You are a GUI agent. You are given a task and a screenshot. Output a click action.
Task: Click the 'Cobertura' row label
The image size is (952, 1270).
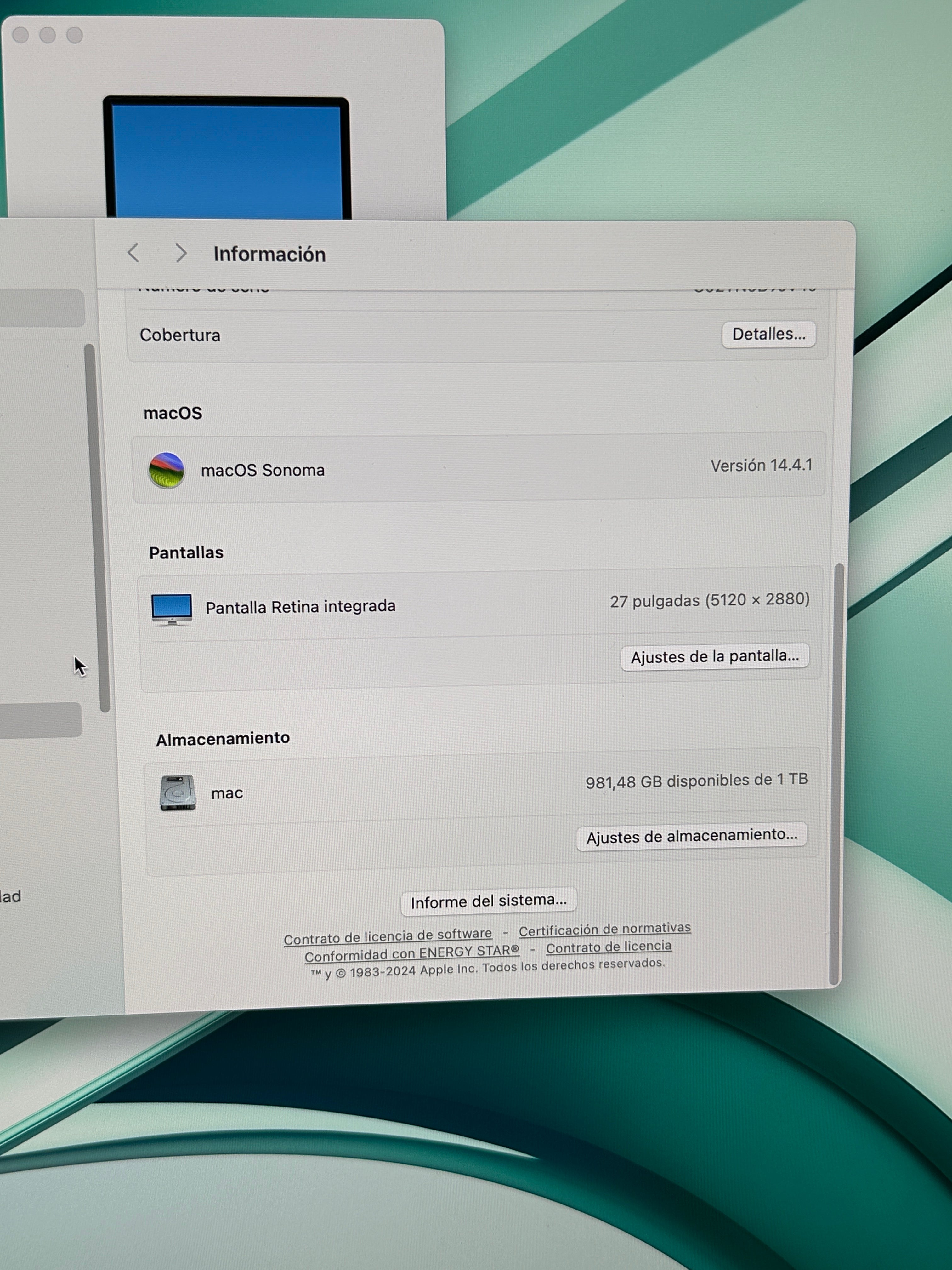click(x=180, y=335)
